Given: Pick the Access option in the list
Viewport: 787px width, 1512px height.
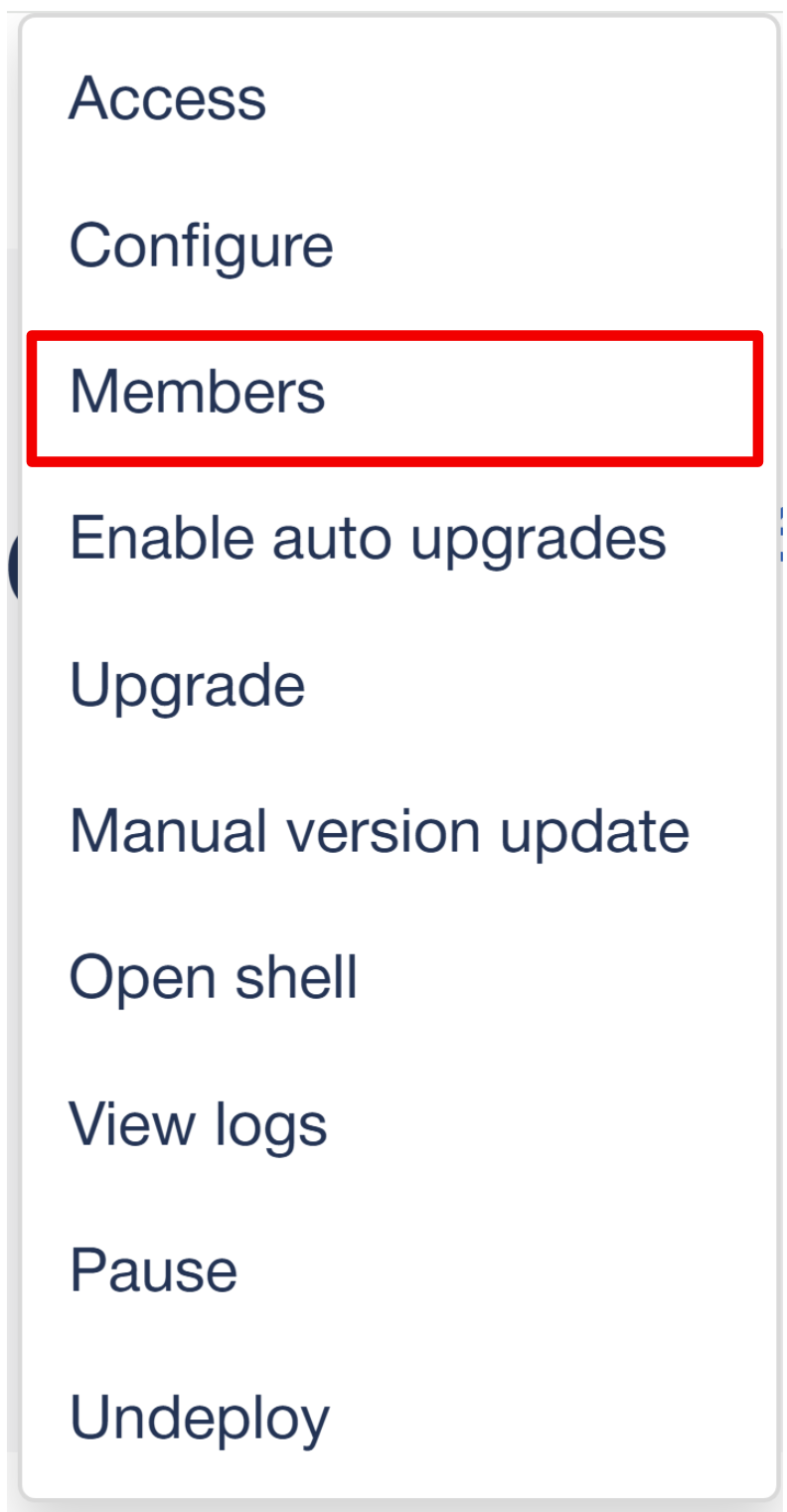Looking at the screenshot, I should point(397,99).
